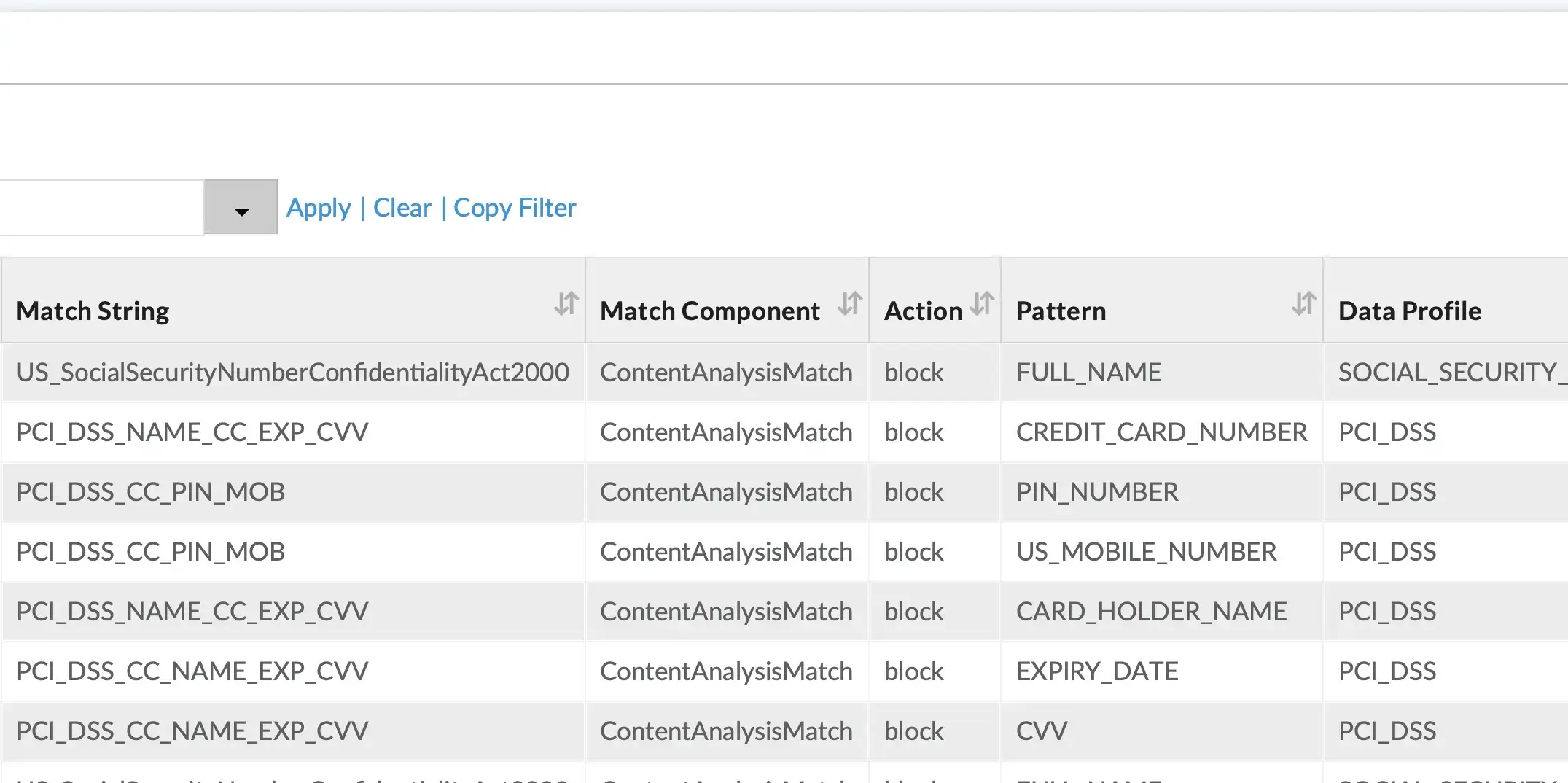
Task: Click the US_SocialSecurityNumberConfidentialityAct2000 match string cell
Action: click(x=292, y=373)
